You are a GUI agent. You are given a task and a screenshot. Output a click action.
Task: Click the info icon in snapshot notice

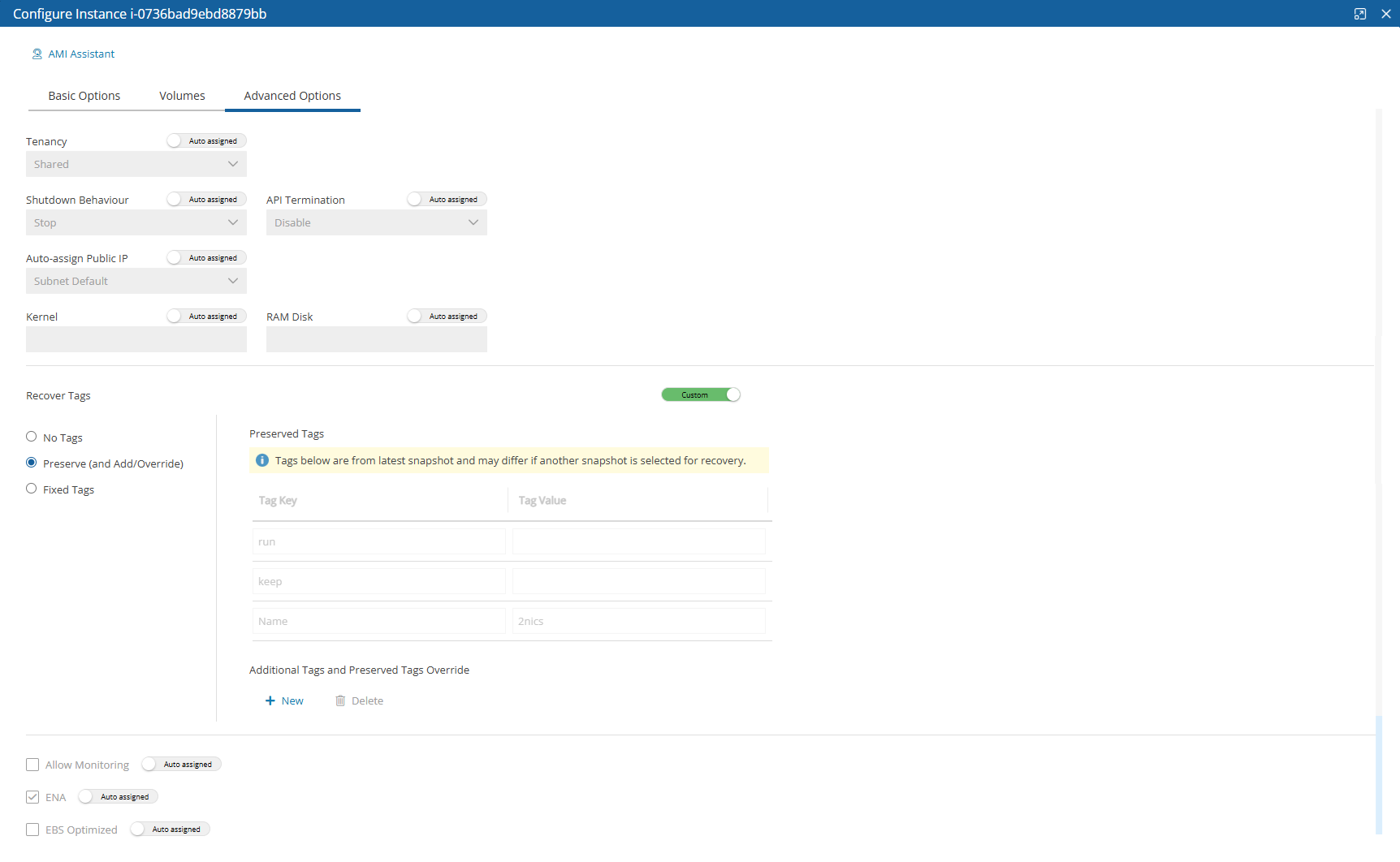(262, 461)
